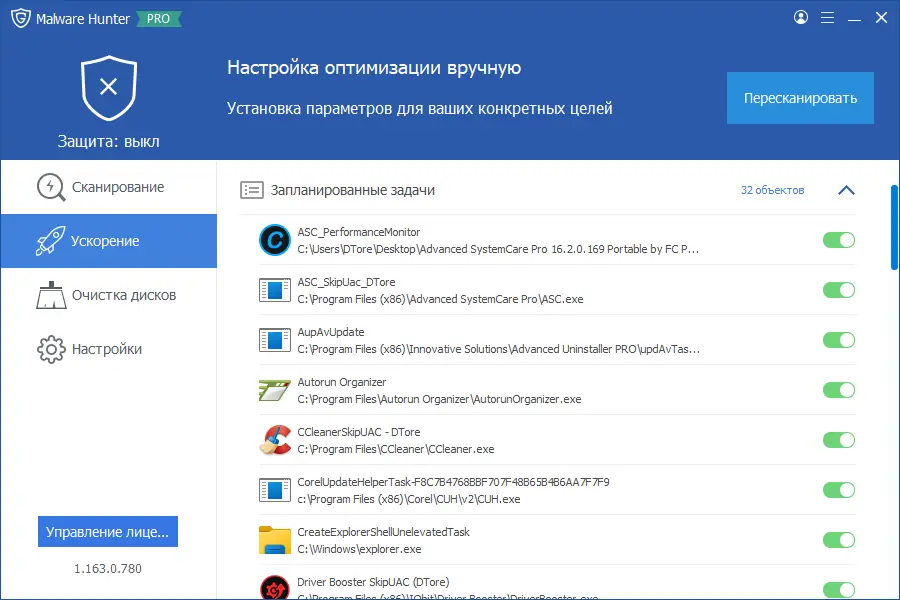Click the version number 1.163.0.780

[x=108, y=568]
